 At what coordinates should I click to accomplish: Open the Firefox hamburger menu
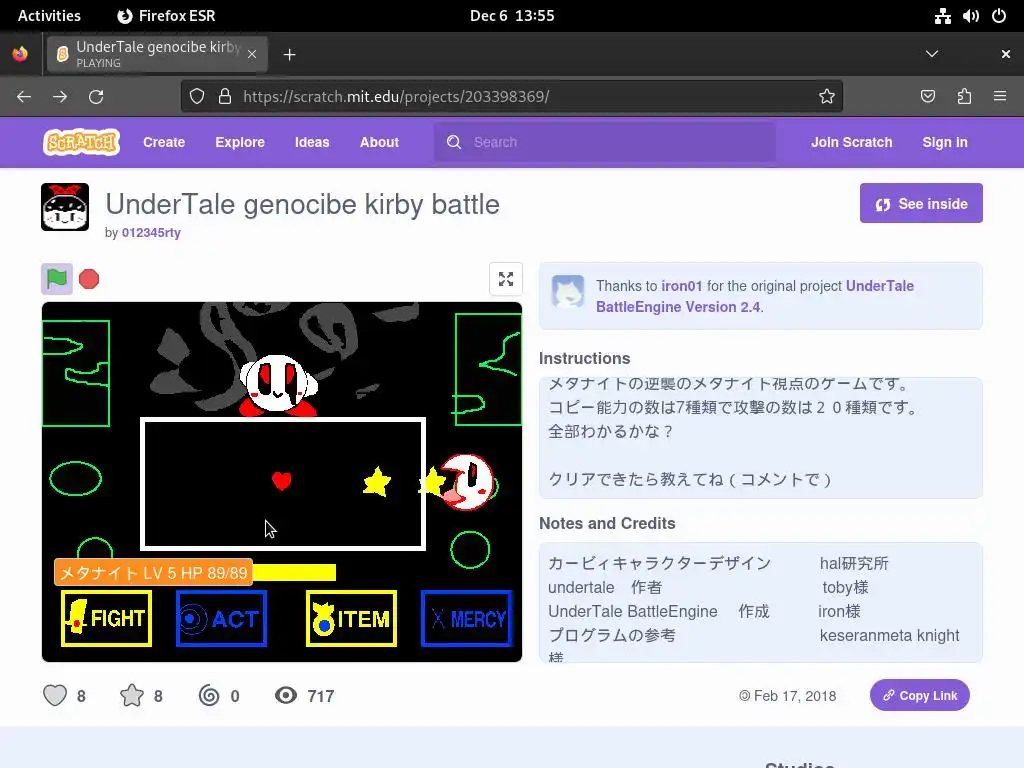1000,97
